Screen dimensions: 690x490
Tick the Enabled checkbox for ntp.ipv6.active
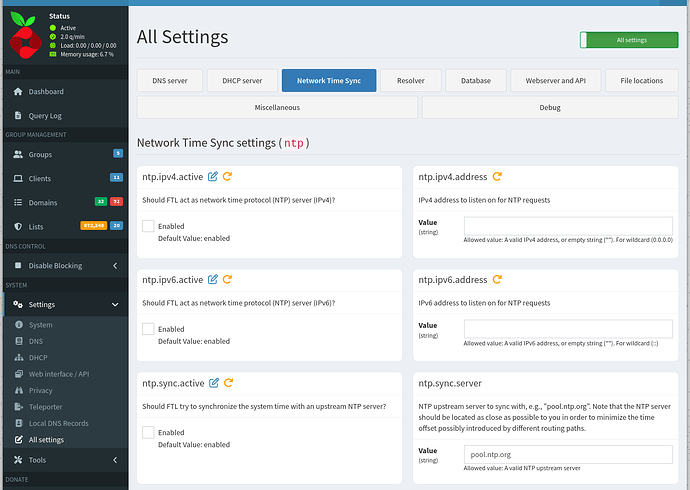[148, 329]
